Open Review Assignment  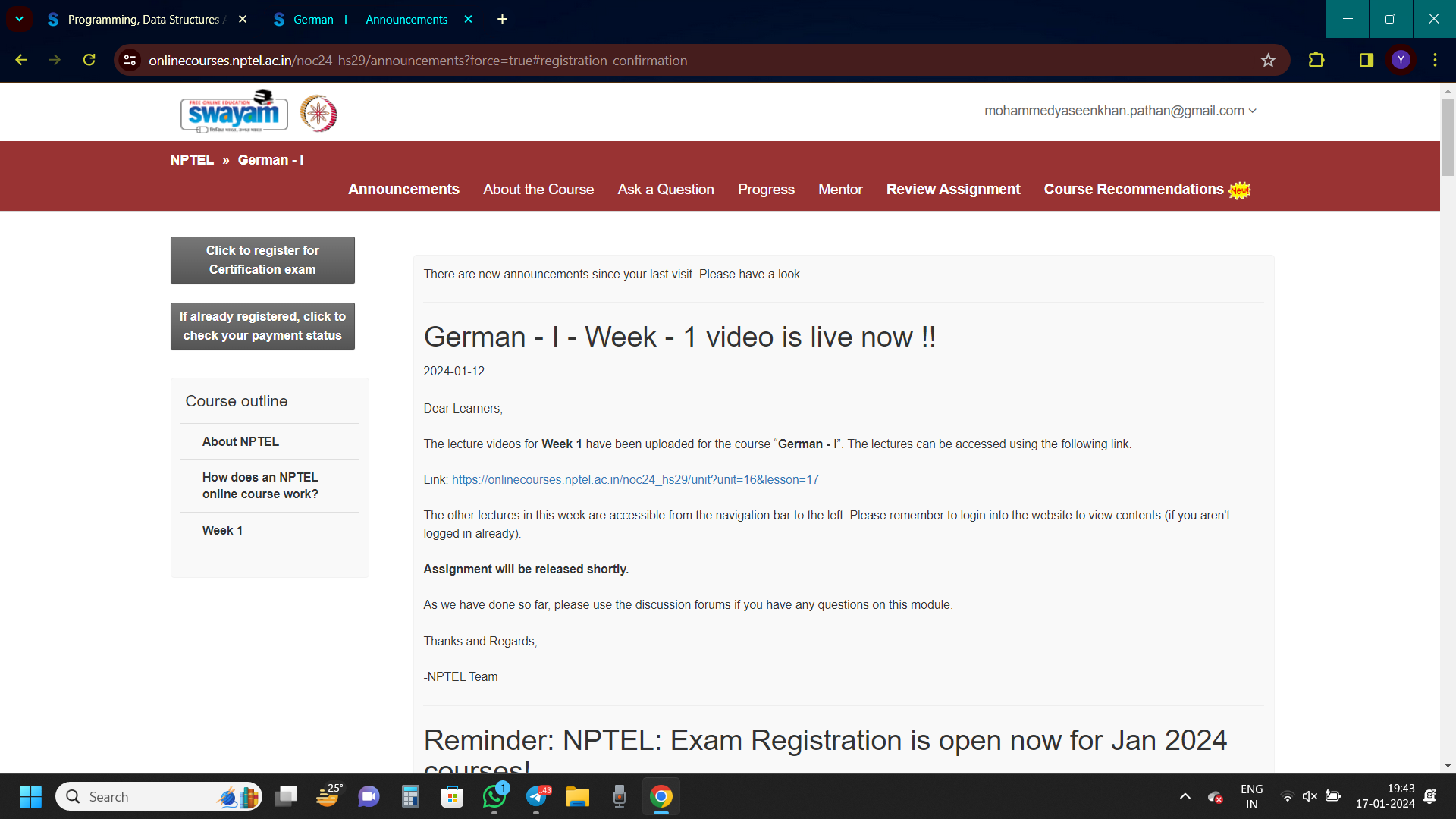[x=953, y=190]
